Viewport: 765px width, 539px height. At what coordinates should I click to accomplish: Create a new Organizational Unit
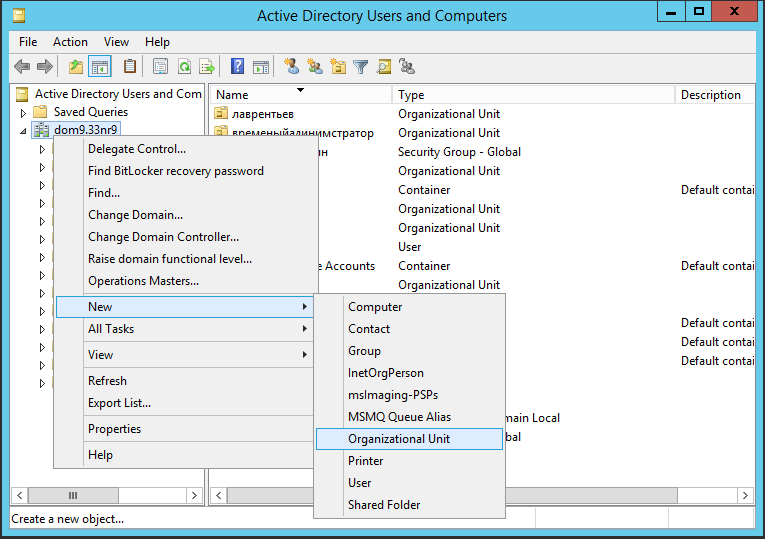tap(409, 439)
